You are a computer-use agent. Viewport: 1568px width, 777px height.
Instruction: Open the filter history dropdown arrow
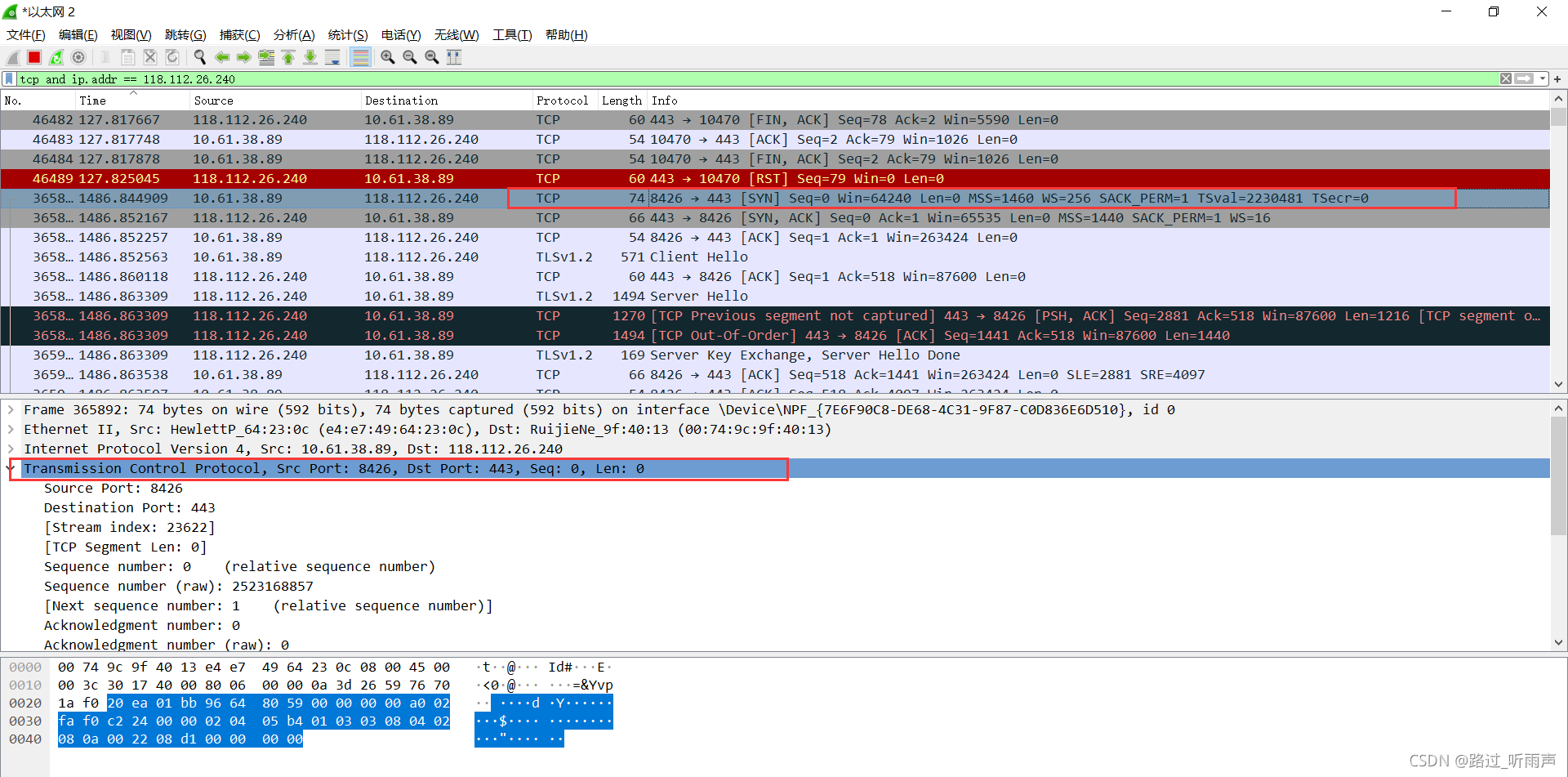(x=1543, y=79)
